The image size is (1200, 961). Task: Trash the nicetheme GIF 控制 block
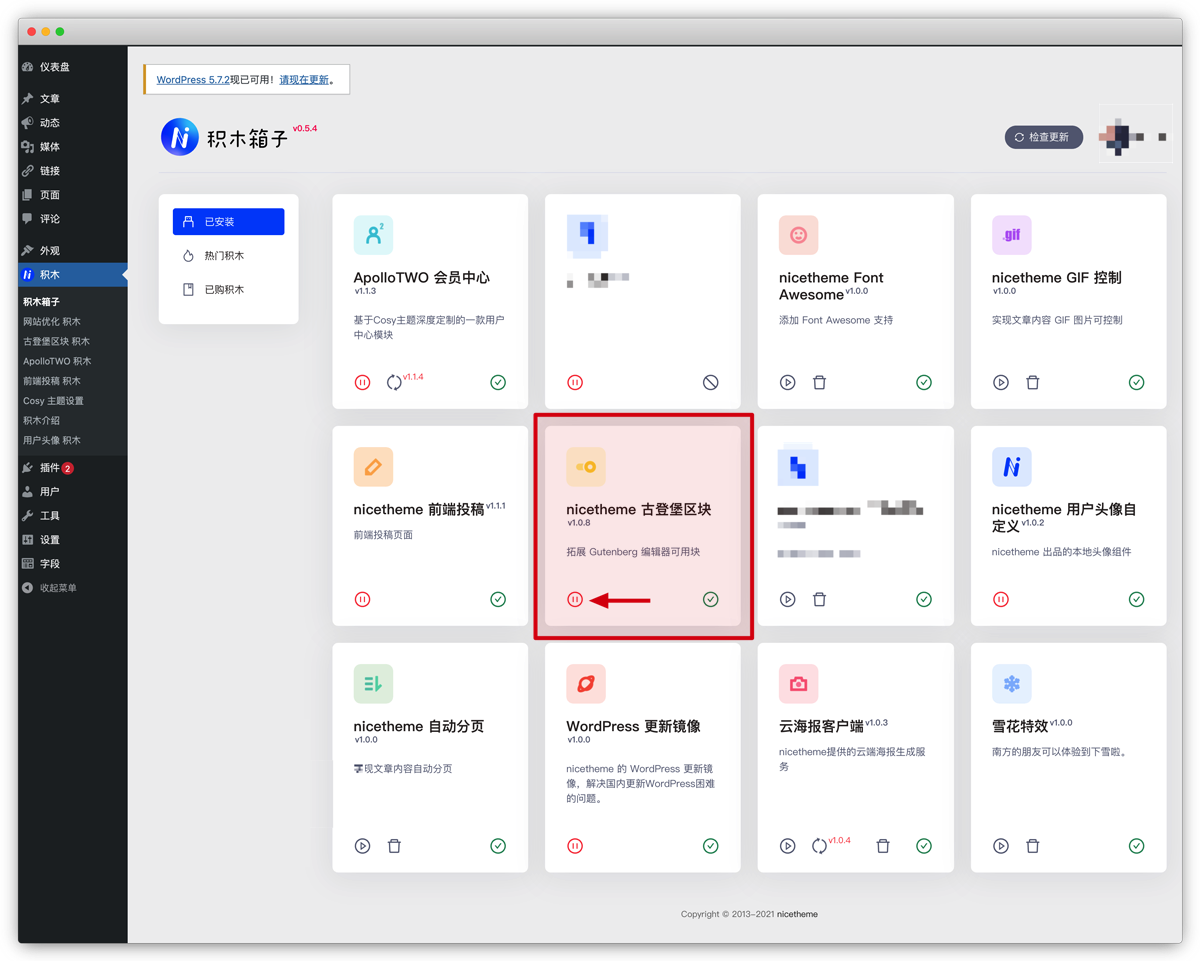(1033, 382)
